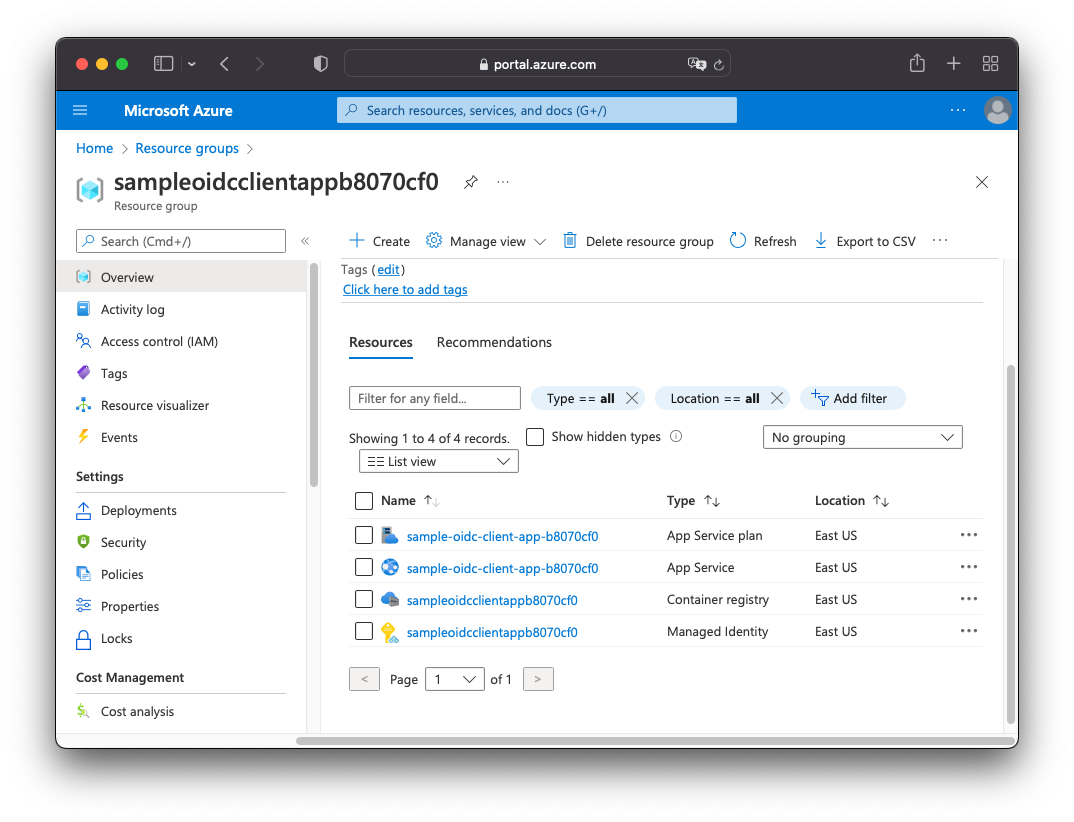Open the Azure portal hamburger menu
The width and height of the screenshot is (1074, 822).
(80, 110)
